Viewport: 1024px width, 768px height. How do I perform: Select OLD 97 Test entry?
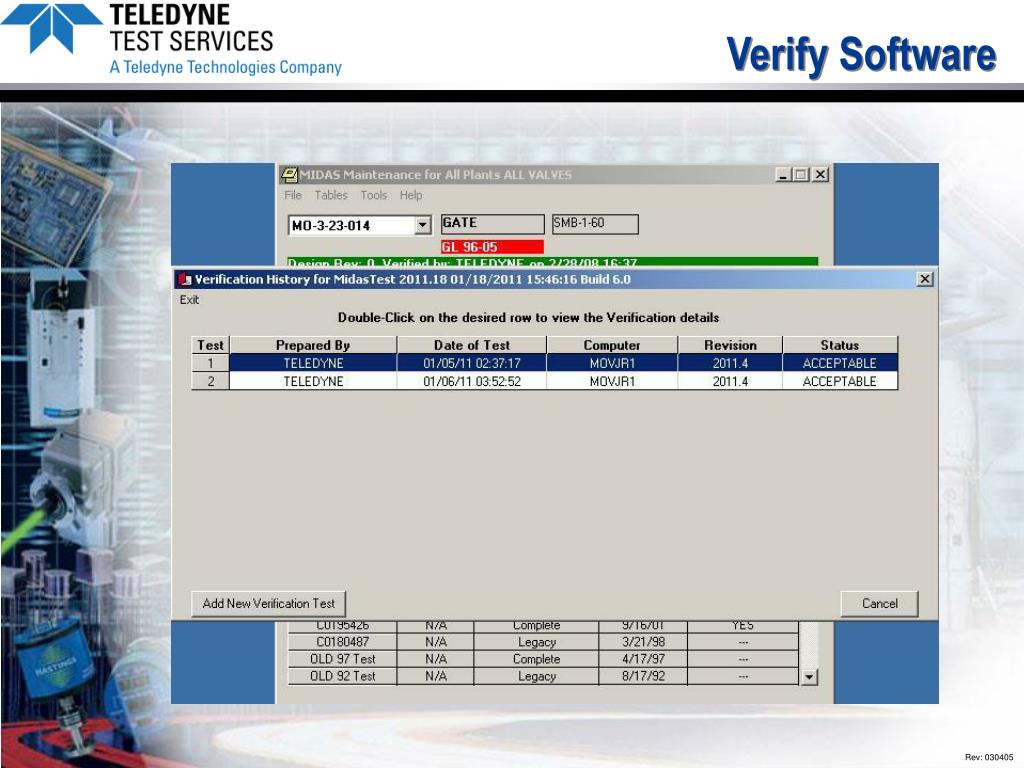pos(342,659)
